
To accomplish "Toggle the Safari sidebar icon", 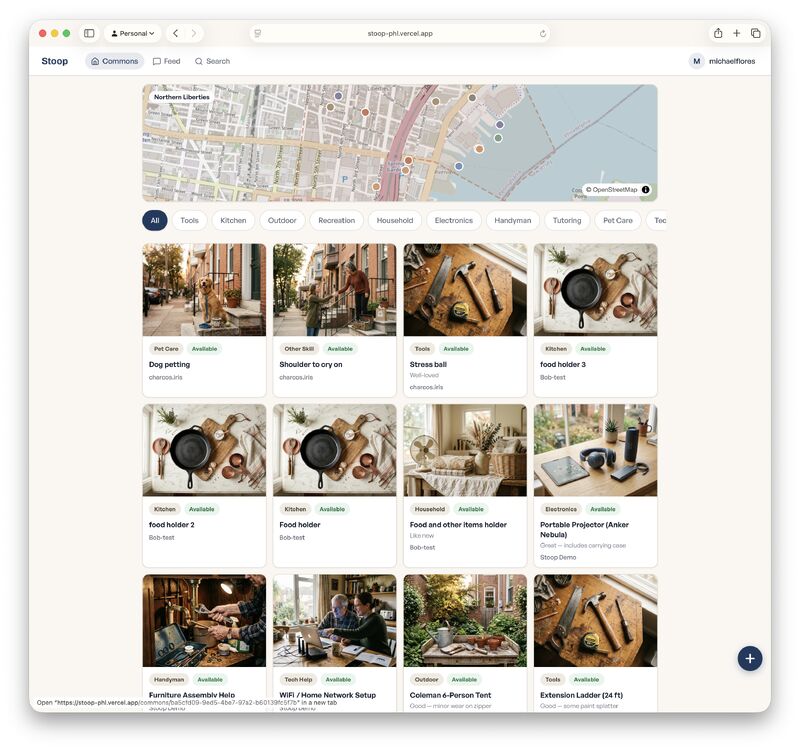I will tap(89, 33).
